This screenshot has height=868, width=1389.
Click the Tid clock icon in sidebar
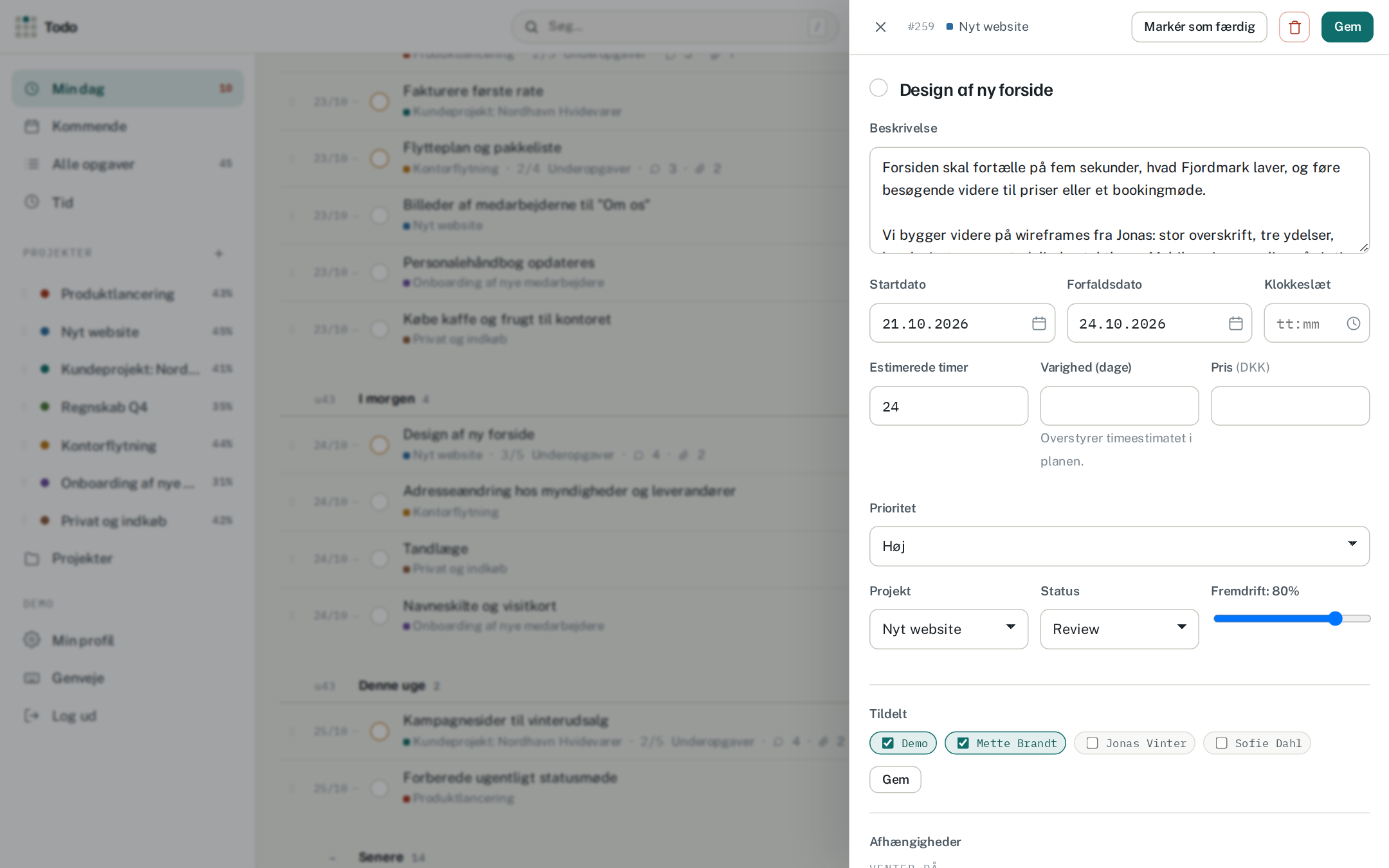[x=32, y=202]
